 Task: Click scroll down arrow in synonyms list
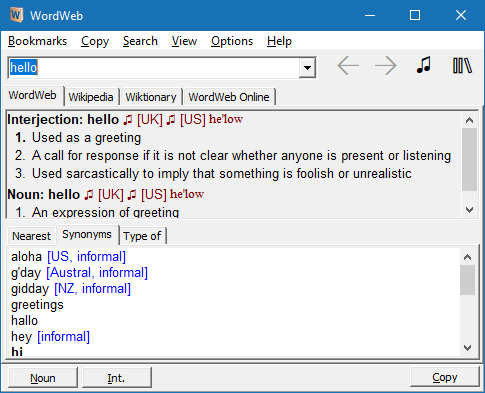coord(467,348)
